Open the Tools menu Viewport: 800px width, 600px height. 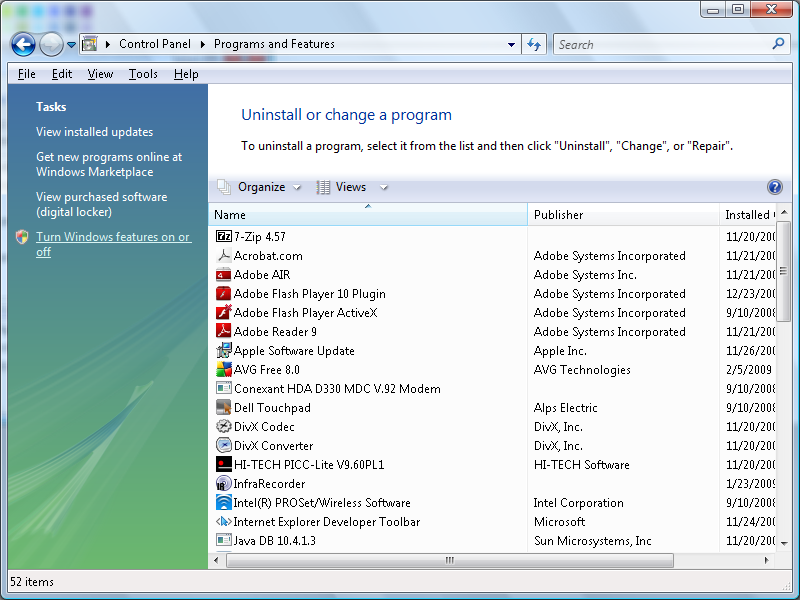coord(143,74)
